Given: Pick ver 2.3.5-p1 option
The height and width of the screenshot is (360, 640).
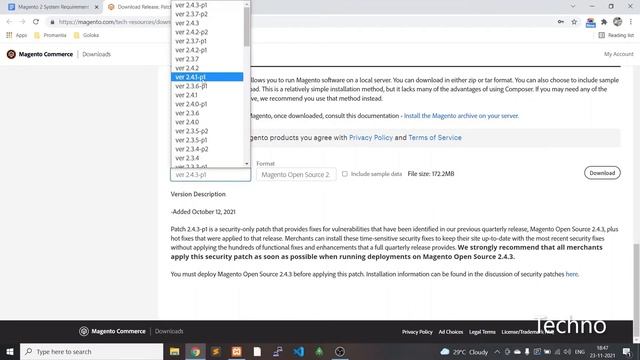Looking at the screenshot, I should tap(207, 140).
